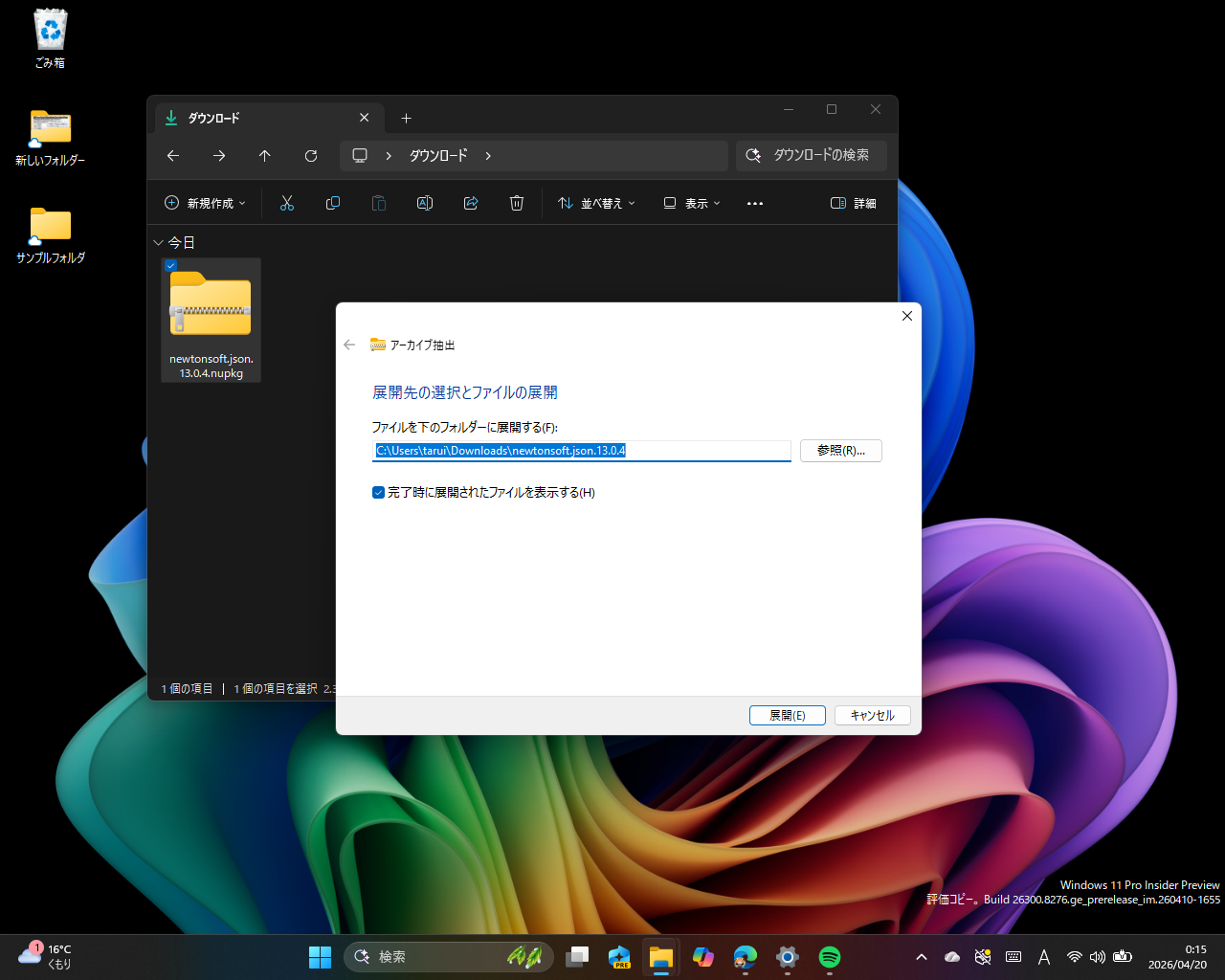Click the Wi-Fi network tray icon
Screen dimensions: 1225x980
point(1075,957)
